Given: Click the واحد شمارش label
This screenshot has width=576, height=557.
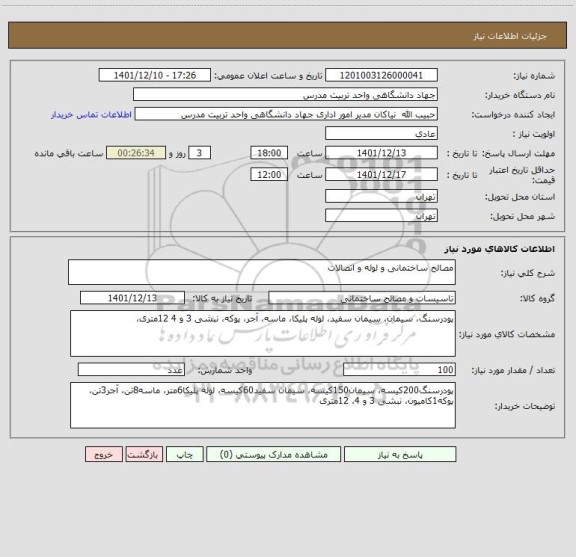Looking at the screenshot, I should click(x=225, y=370).
